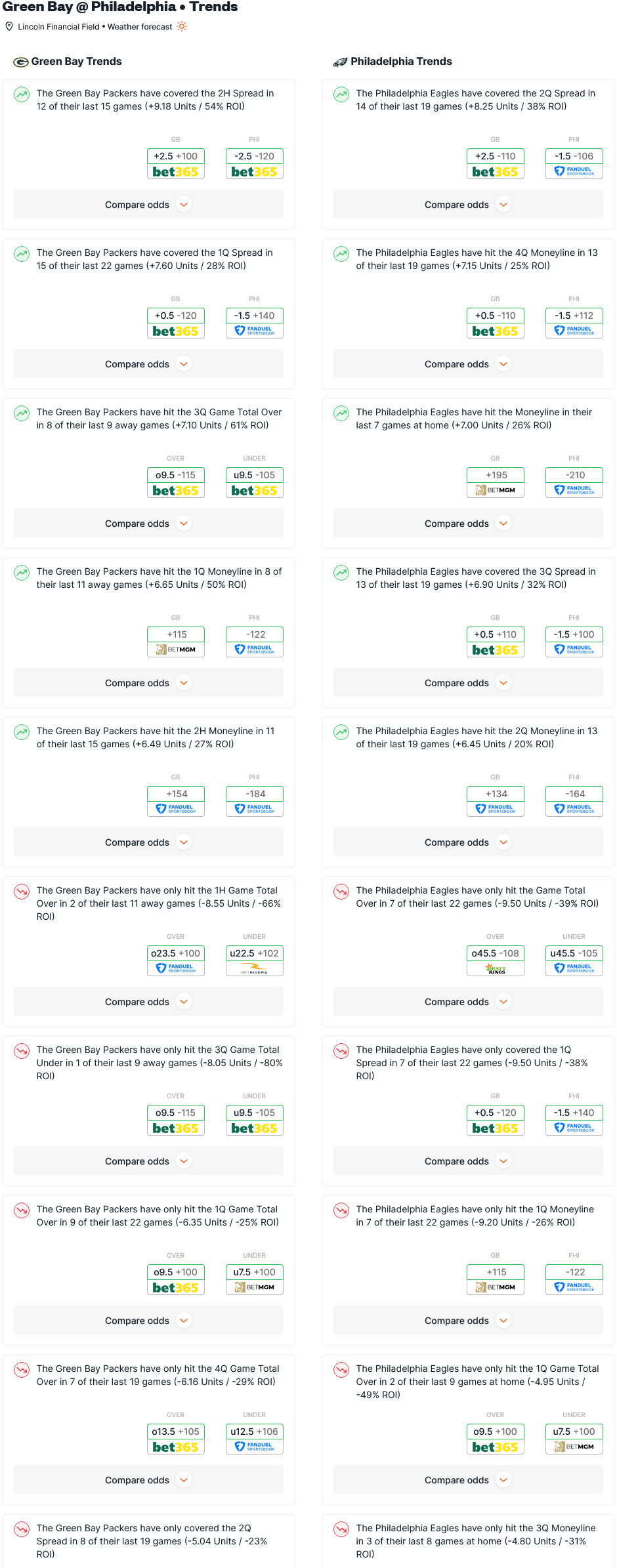Click the DraftKings logo under o45.5 -108

tap(496, 968)
